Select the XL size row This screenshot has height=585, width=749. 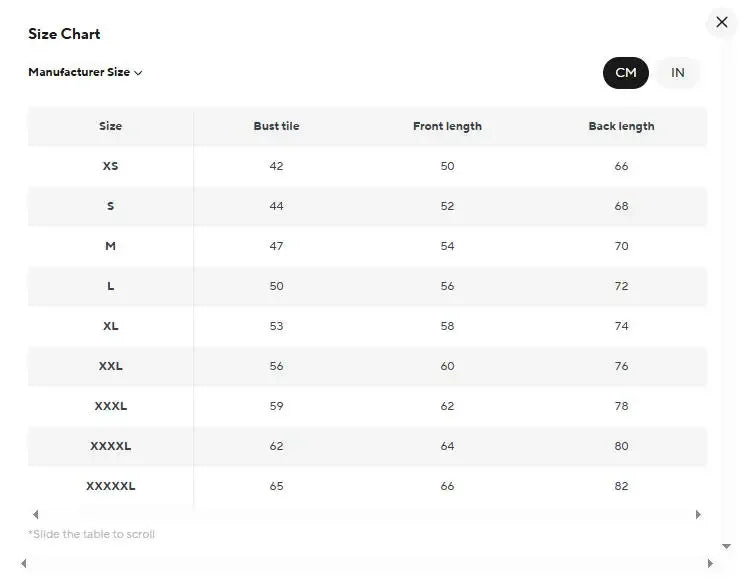(110, 326)
